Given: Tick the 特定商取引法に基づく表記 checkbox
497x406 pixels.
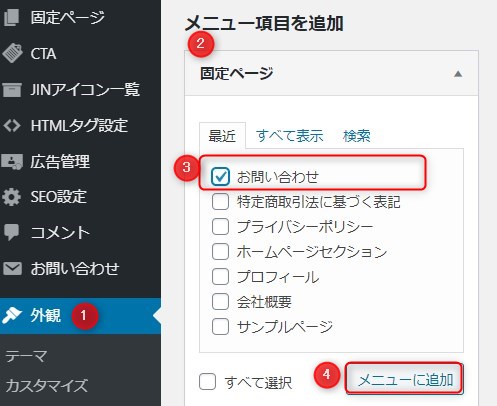Looking at the screenshot, I should [220, 201].
